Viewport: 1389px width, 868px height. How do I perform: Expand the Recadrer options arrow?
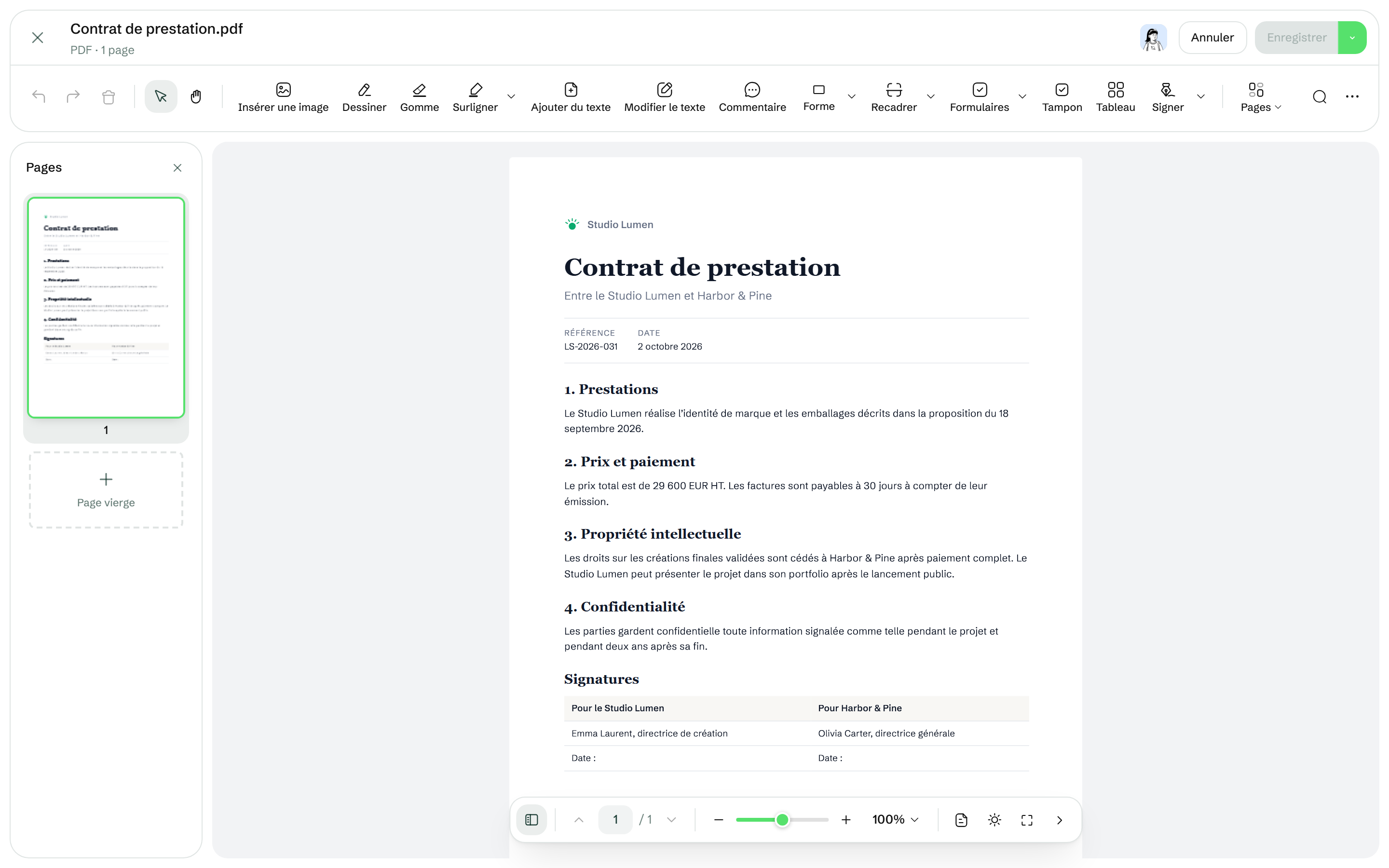click(x=930, y=96)
